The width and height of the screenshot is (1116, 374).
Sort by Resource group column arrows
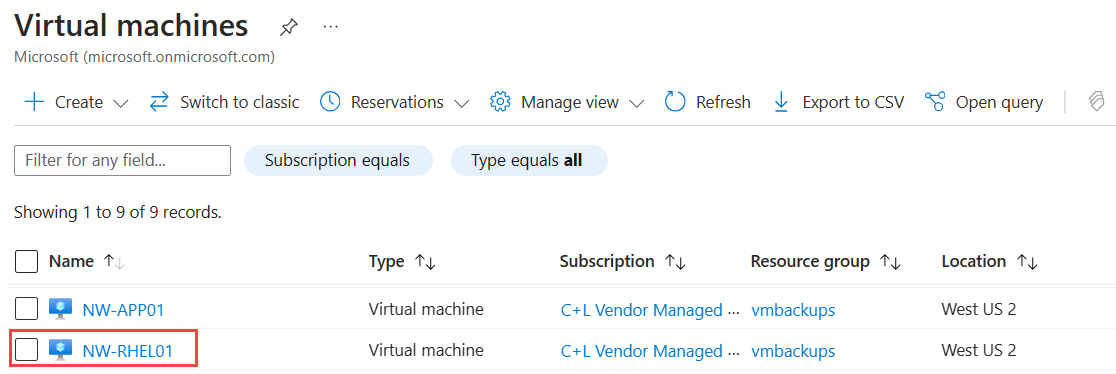click(x=890, y=262)
